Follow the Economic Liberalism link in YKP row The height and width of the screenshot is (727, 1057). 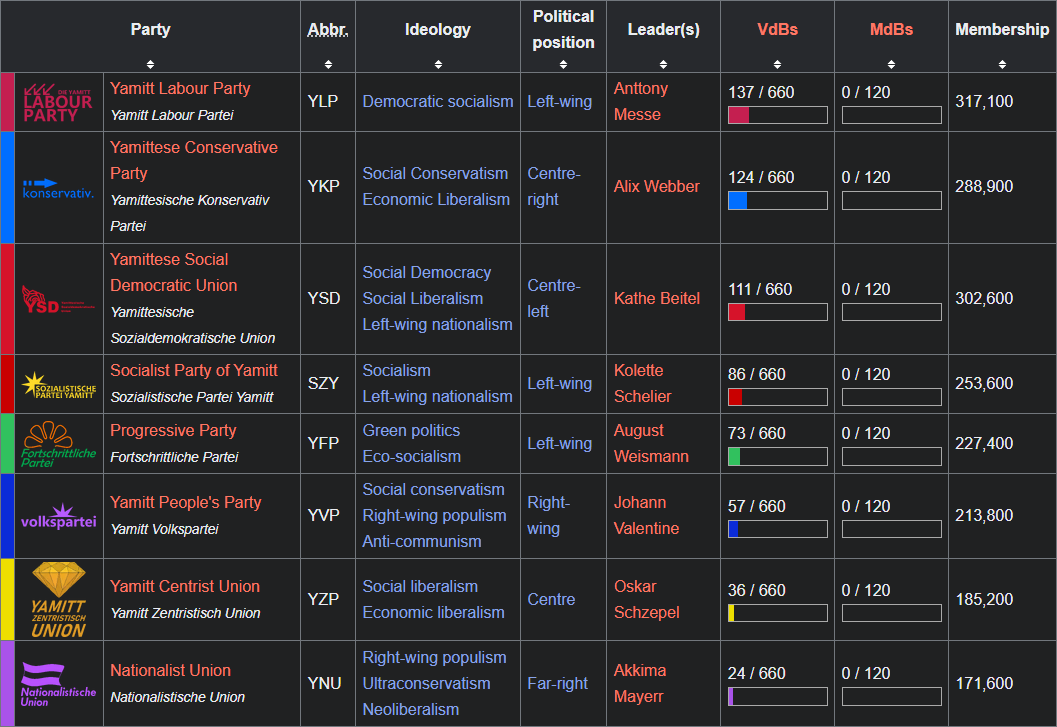click(x=436, y=200)
